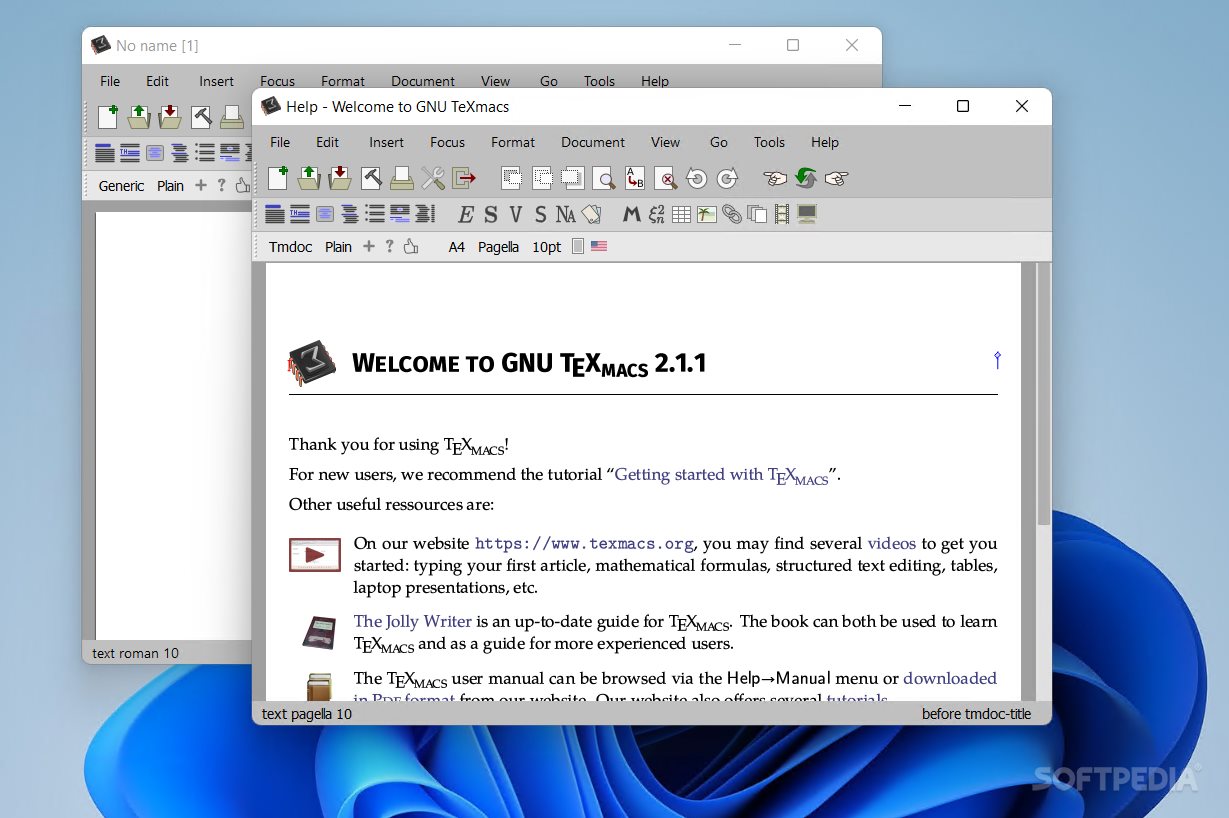Image resolution: width=1229 pixels, height=818 pixels.
Task: Click the copy selection icon
Action: [542, 178]
